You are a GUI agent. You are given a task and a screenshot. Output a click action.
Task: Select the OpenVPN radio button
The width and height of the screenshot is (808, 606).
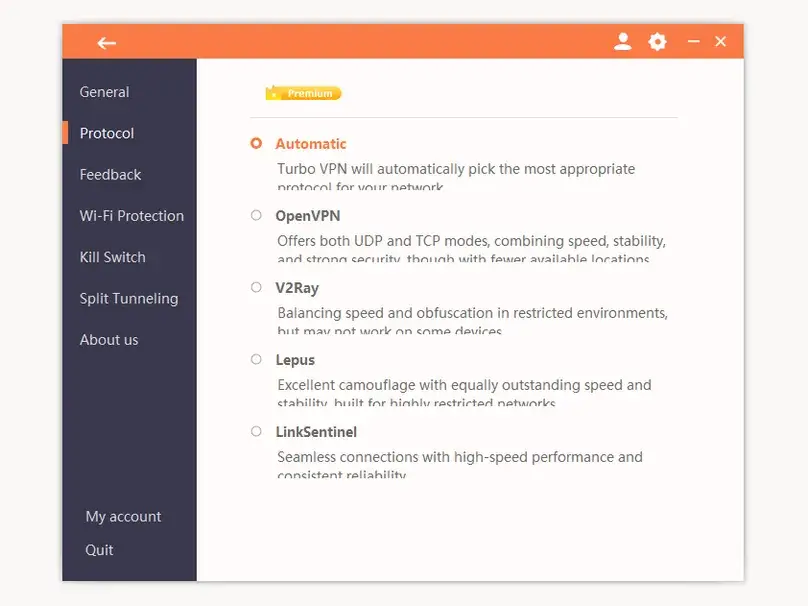click(x=256, y=215)
